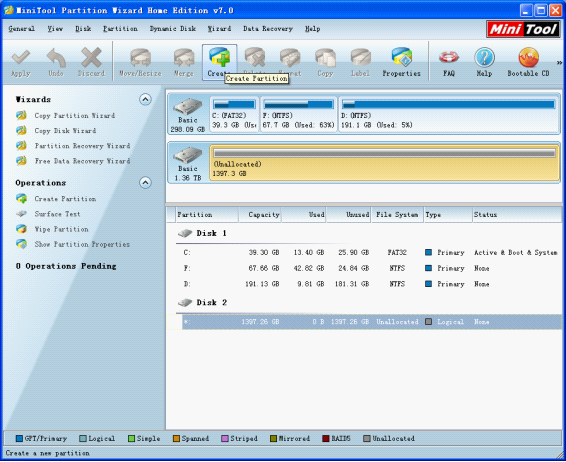
Task: Sort by the Capacity column header
Action: [260, 215]
